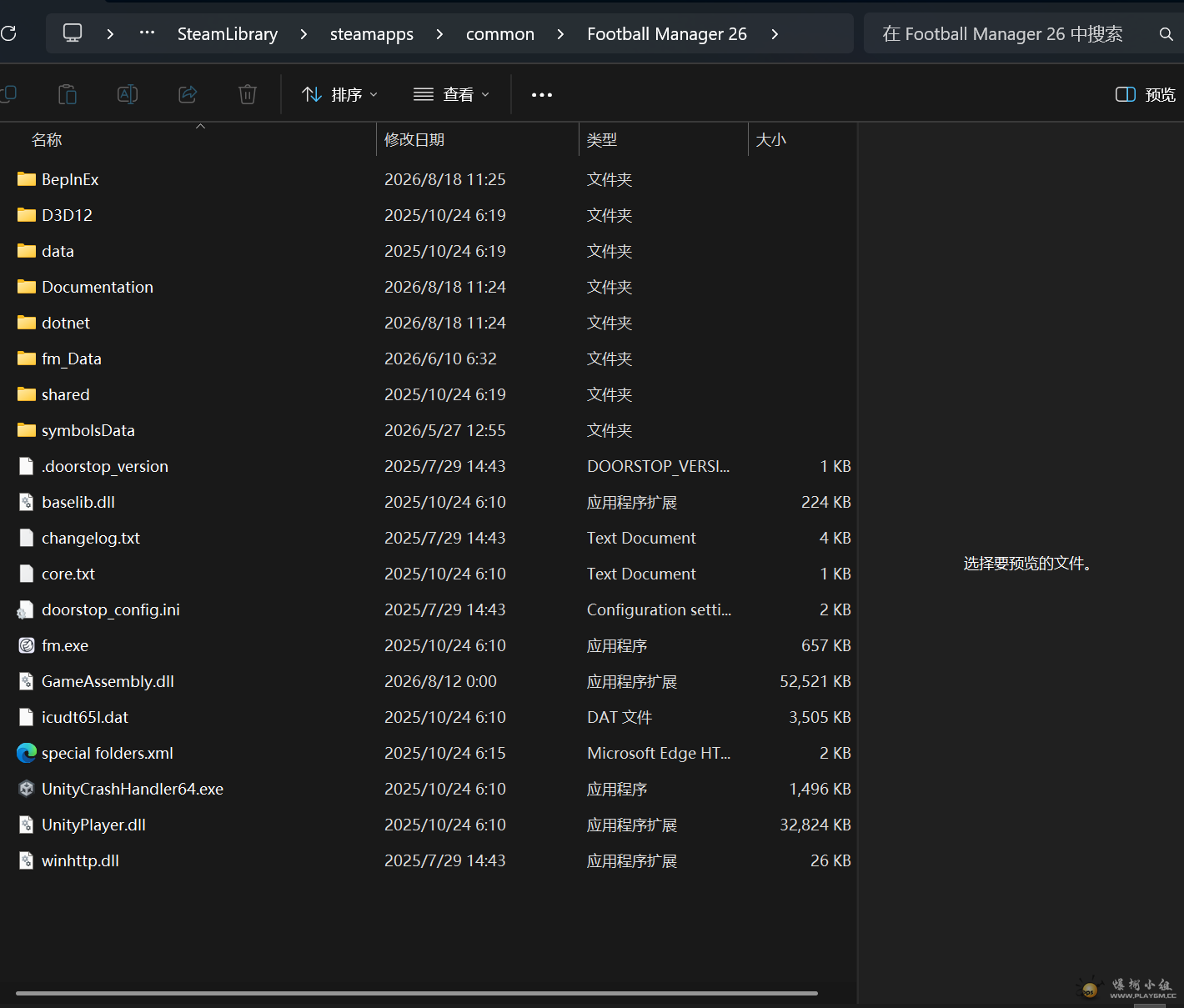This screenshot has height=1008, width=1184.
Task: Click the Microsoft Edge HT... type cell
Action: pyautogui.click(x=659, y=753)
